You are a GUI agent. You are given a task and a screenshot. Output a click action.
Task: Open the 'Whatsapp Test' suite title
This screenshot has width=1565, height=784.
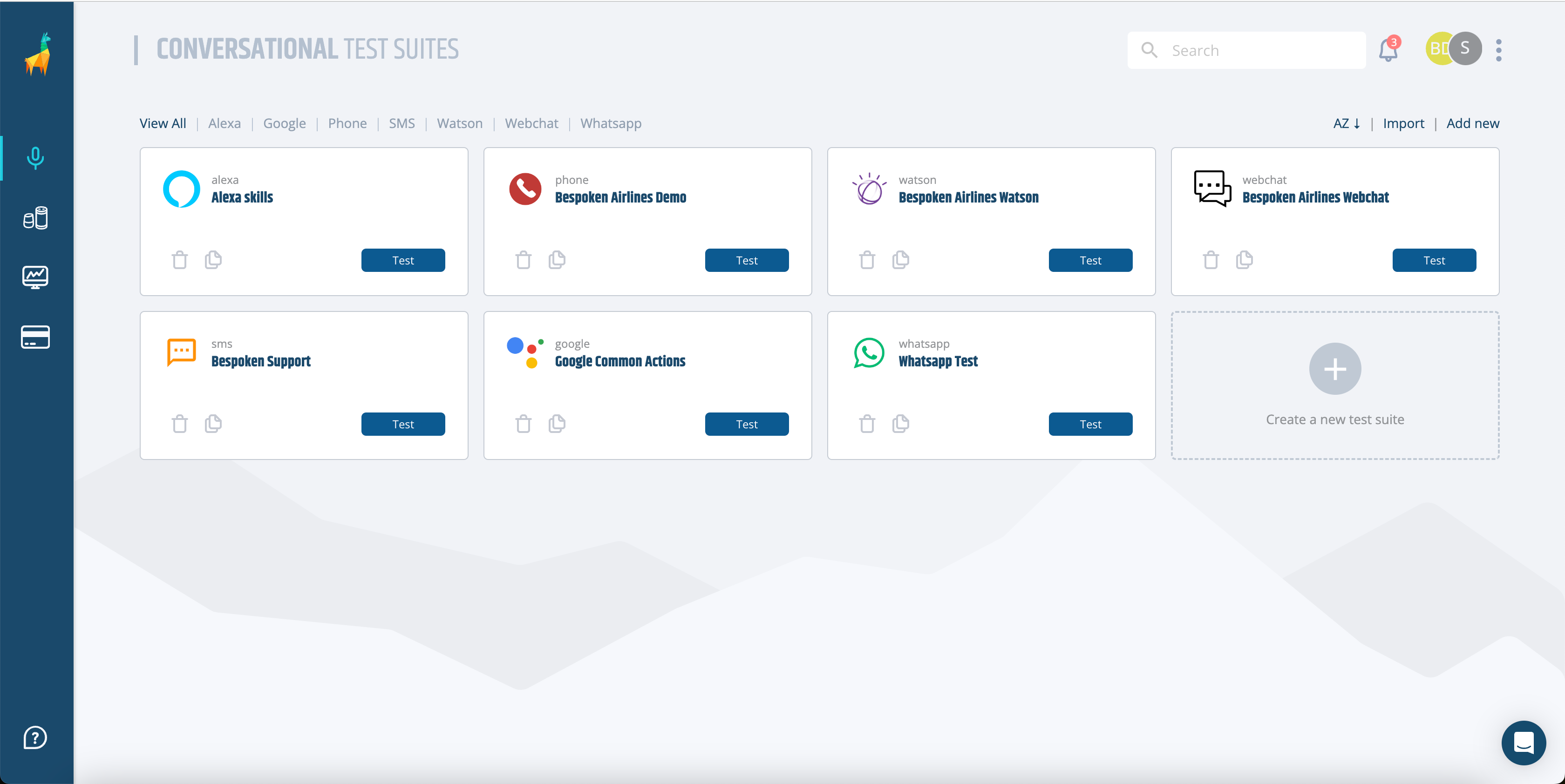939,361
